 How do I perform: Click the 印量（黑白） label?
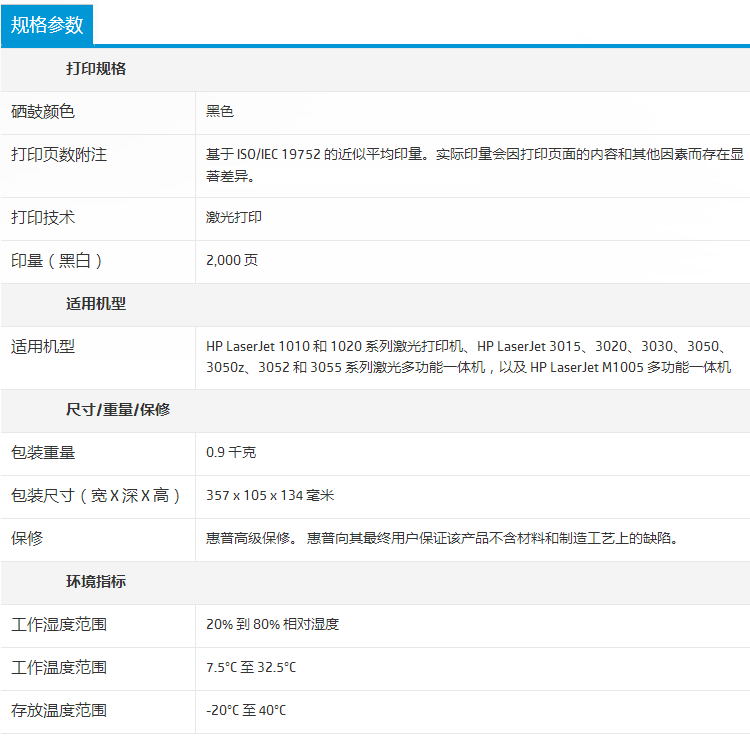[56, 261]
